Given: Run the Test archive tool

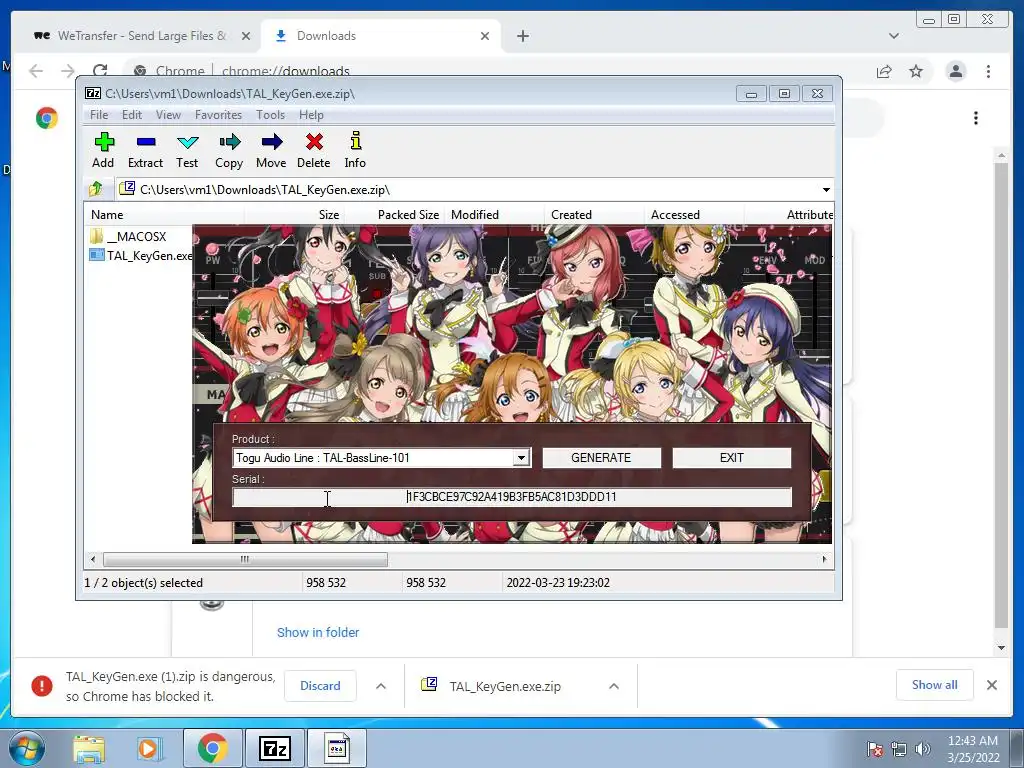Looking at the screenshot, I should 187,150.
